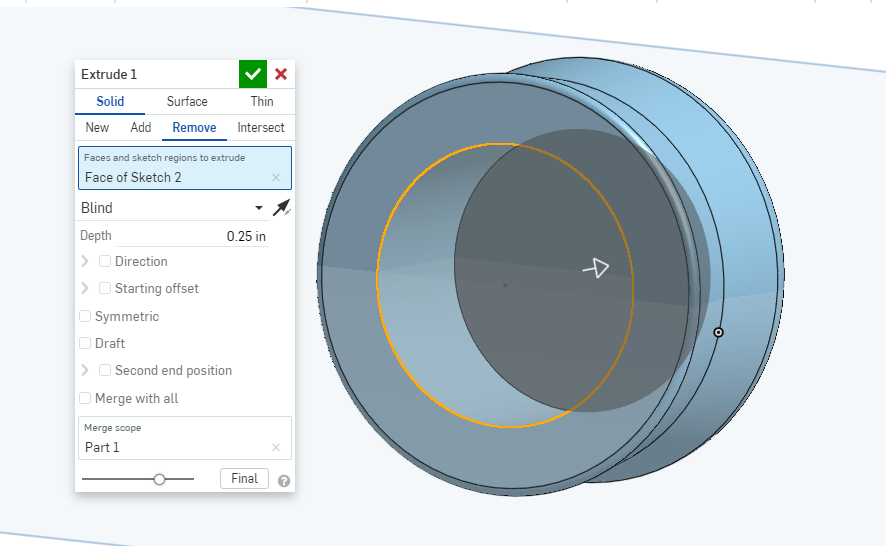Focus the Faces and sketch regions field
Screen dimensions: 886x546
click(185, 168)
